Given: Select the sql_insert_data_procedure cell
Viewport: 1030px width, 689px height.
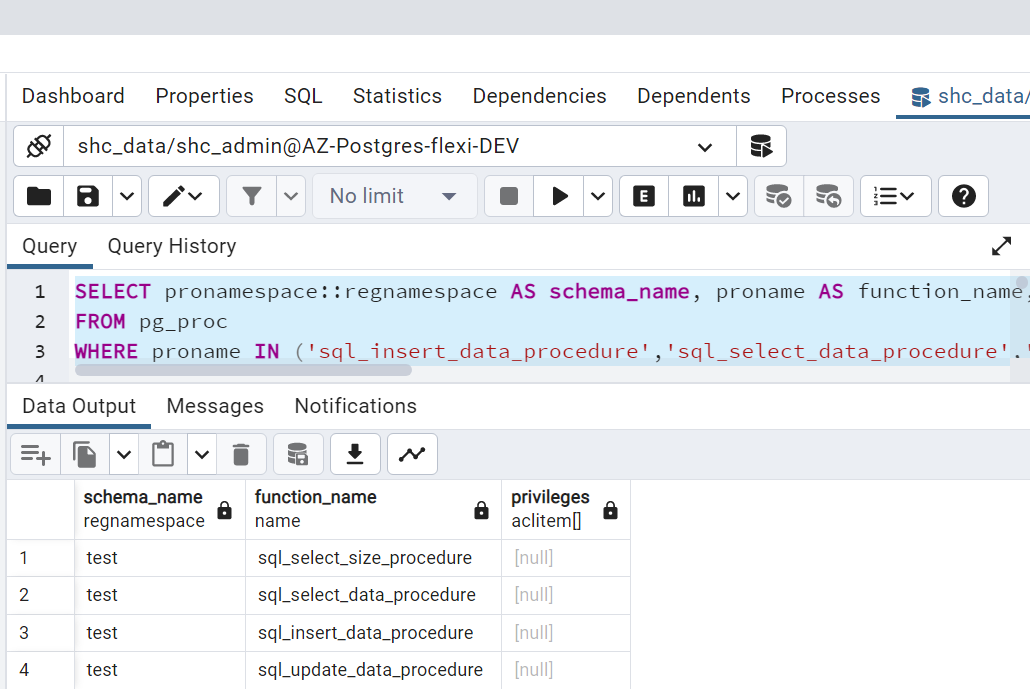Looking at the screenshot, I should point(365,633).
